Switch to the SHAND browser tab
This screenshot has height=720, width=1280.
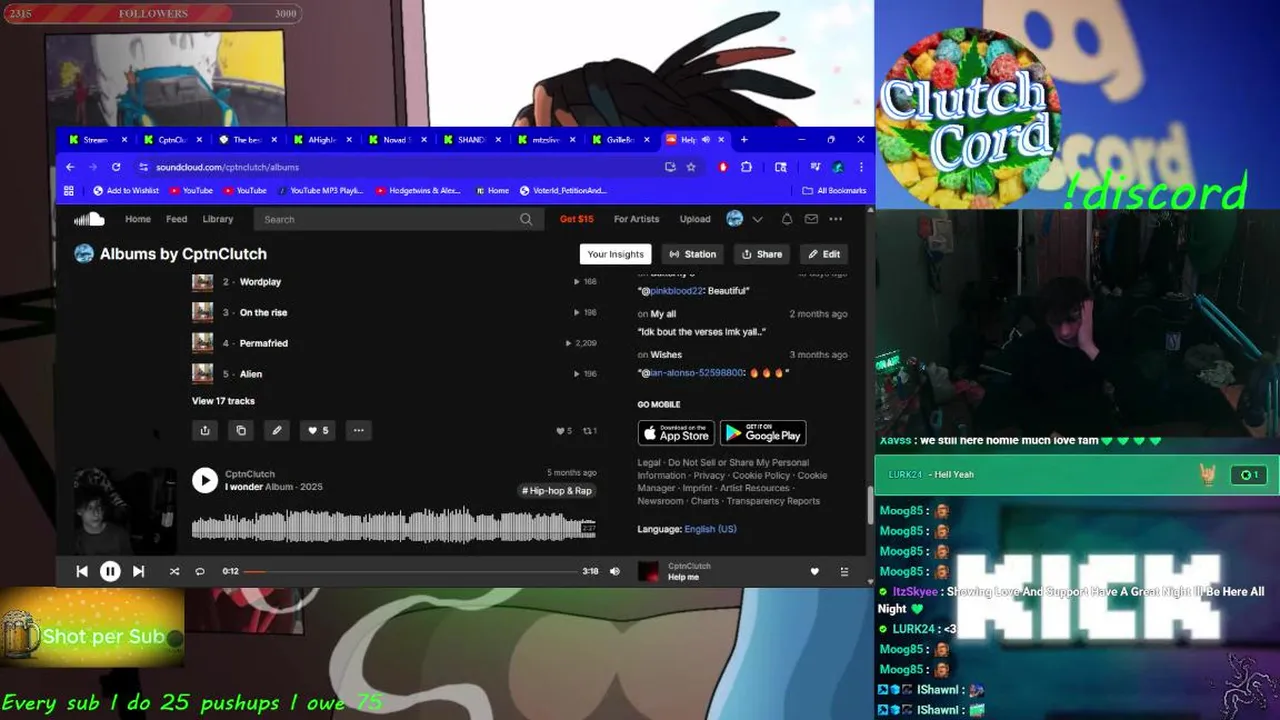471,139
